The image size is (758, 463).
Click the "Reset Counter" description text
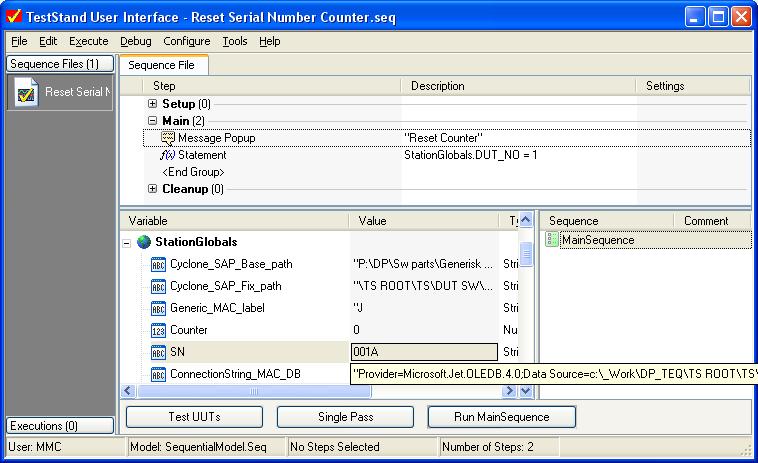[443, 138]
